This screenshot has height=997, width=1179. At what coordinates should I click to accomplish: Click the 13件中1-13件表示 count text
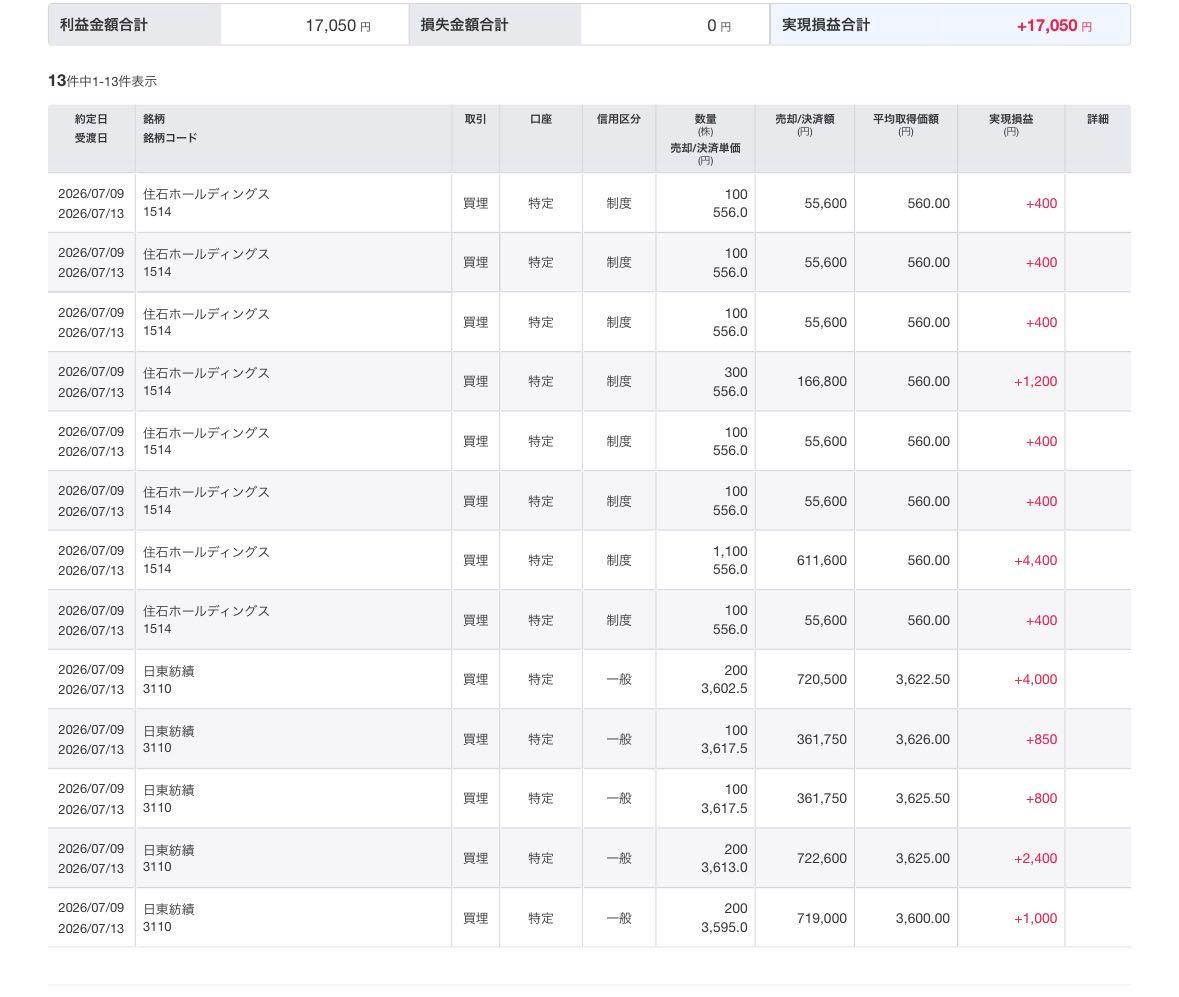(x=102, y=80)
